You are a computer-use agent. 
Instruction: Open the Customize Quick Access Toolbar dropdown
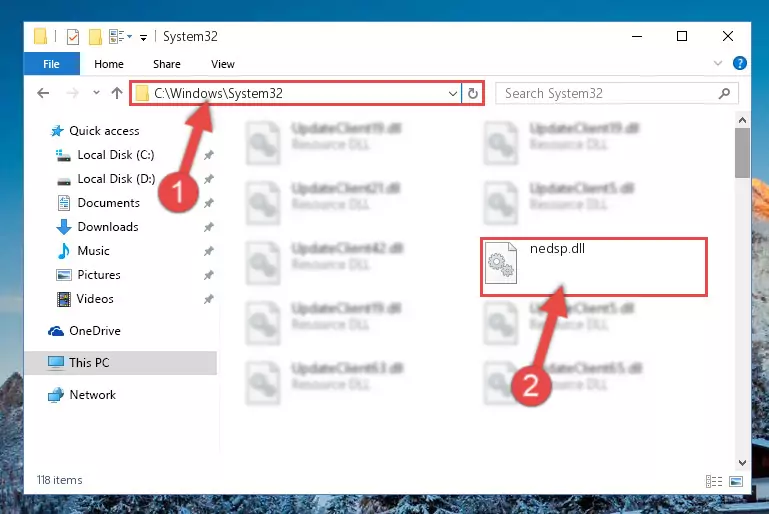tap(143, 37)
